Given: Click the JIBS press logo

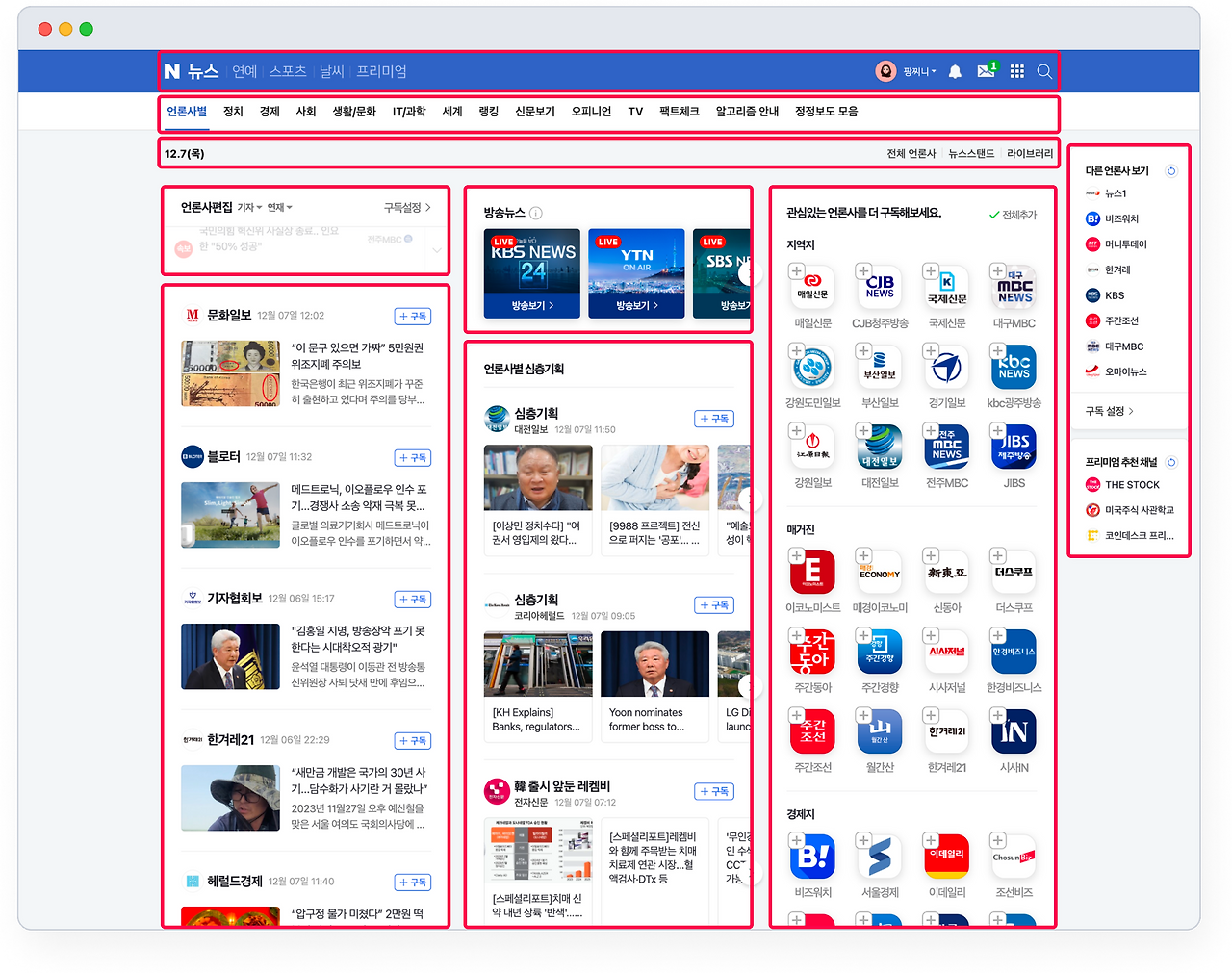Looking at the screenshot, I should pyautogui.click(x=1014, y=448).
